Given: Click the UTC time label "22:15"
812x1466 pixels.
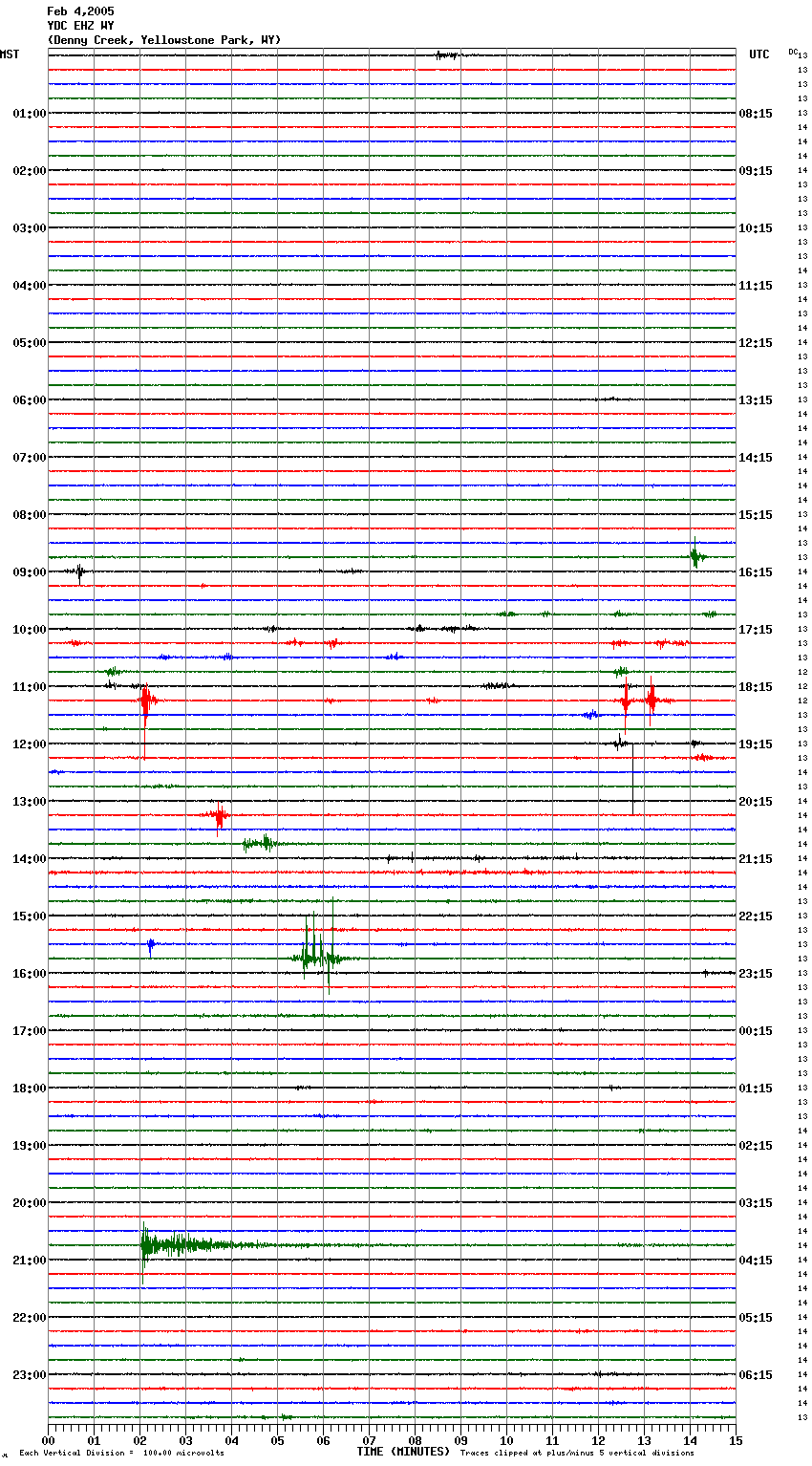Looking at the screenshot, I should (756, 916).
